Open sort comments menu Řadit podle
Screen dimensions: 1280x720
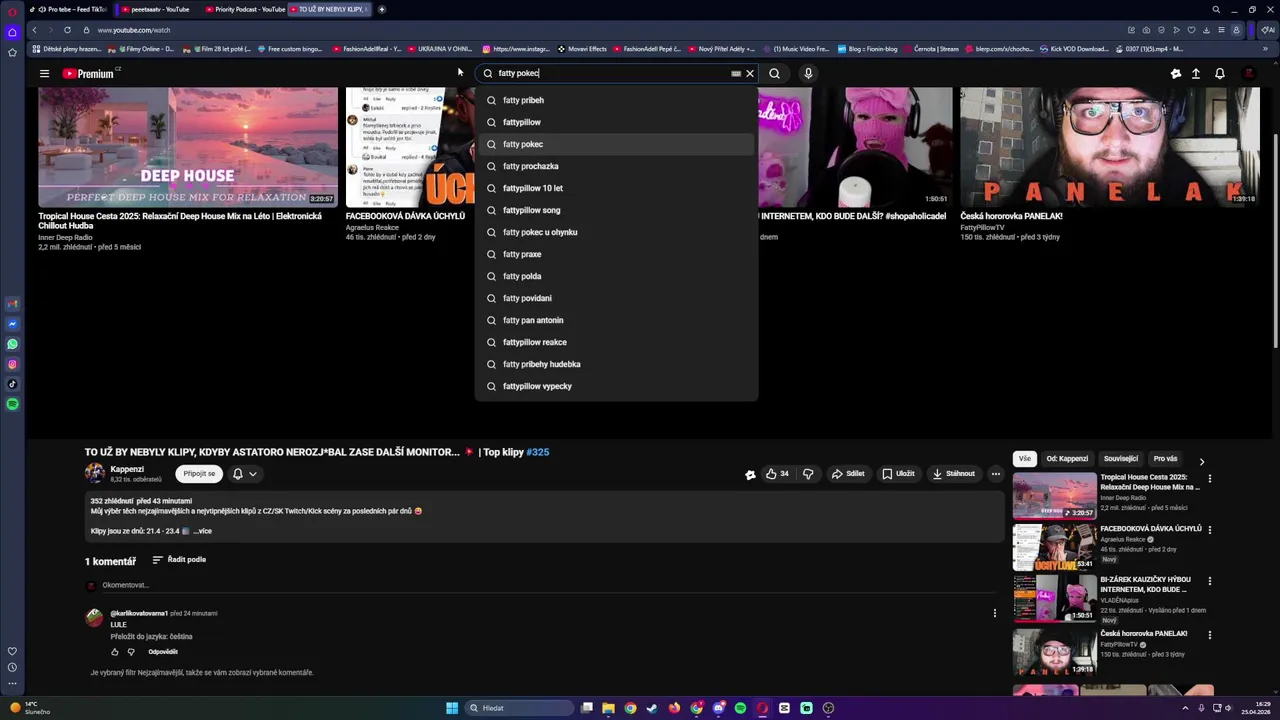pyautogui.click(x=179, y=560)
